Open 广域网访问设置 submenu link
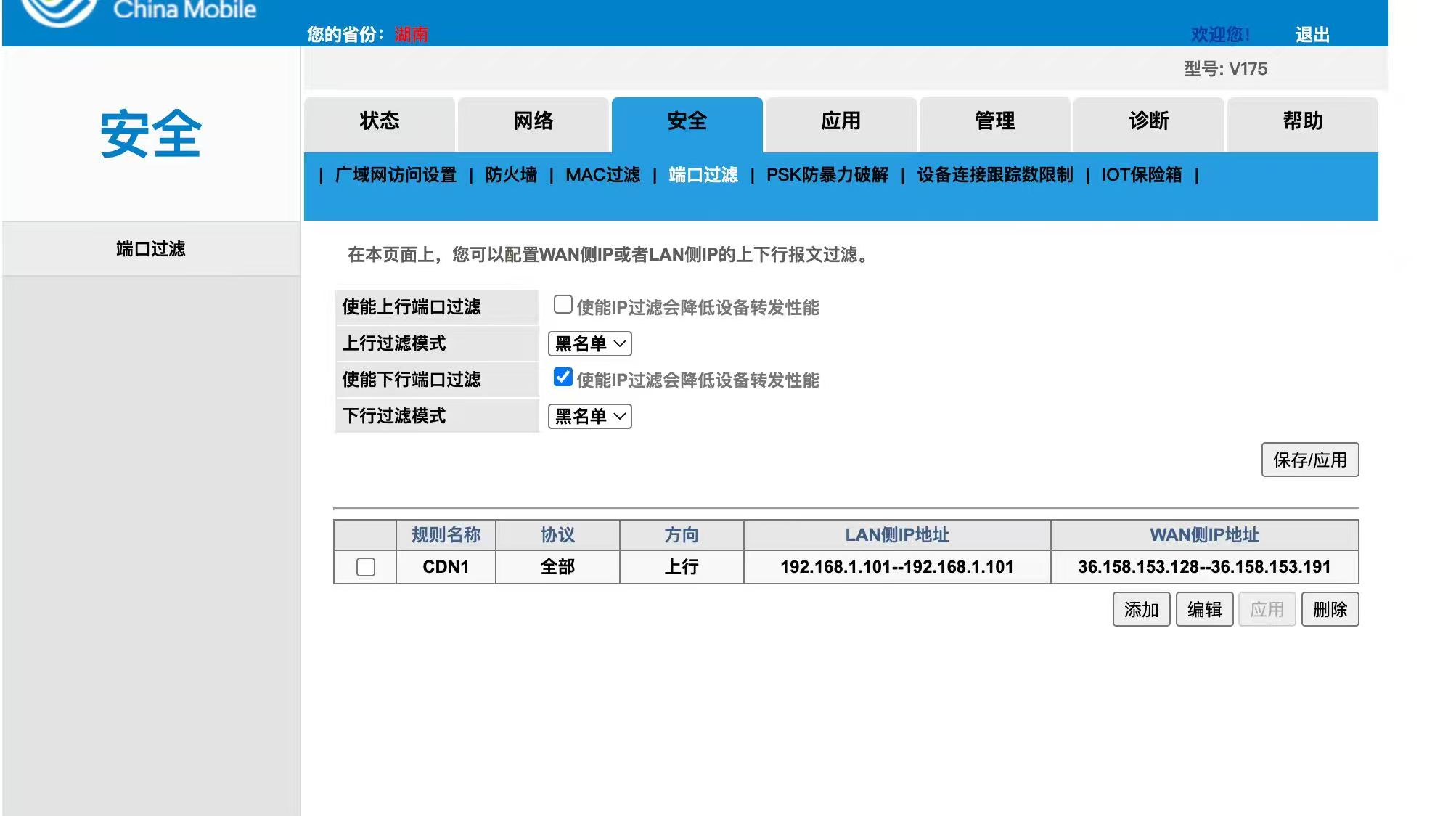The height and width of the screenshot is (816, 1456). pos(396,175)
